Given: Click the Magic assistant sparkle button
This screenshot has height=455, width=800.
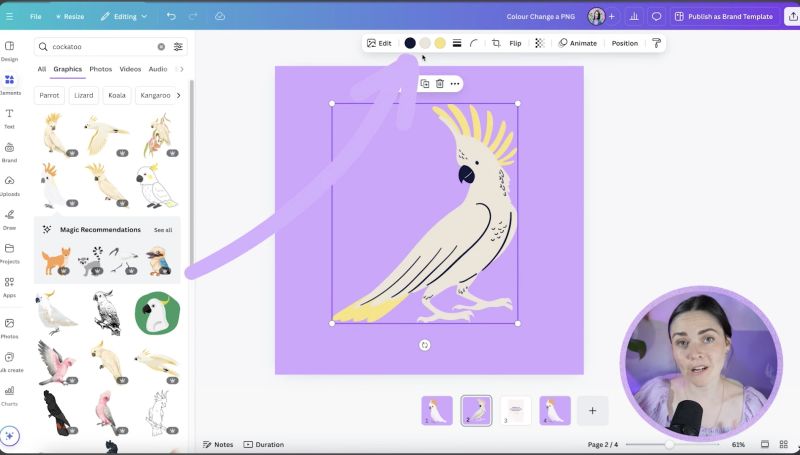Looking at the screenshot, I should (10, 436).
